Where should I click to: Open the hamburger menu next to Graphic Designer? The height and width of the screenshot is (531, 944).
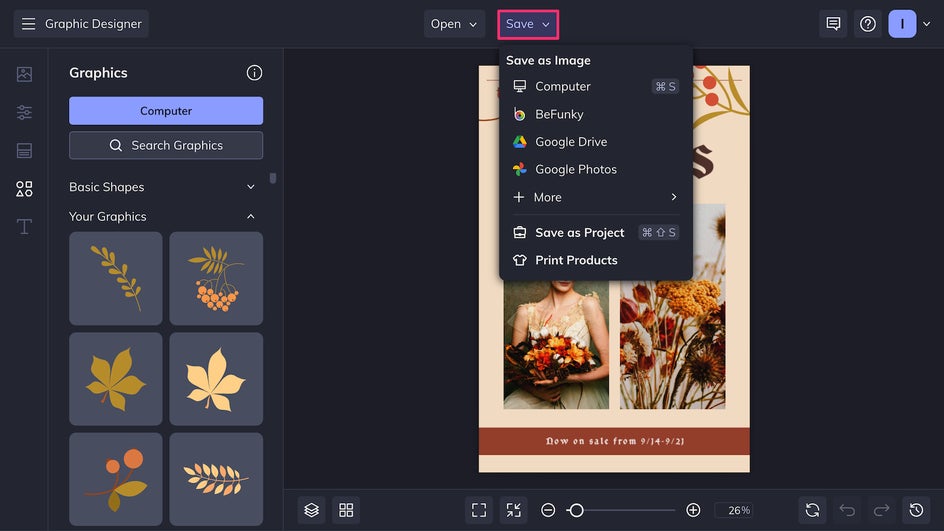click(x=28, y=24)
